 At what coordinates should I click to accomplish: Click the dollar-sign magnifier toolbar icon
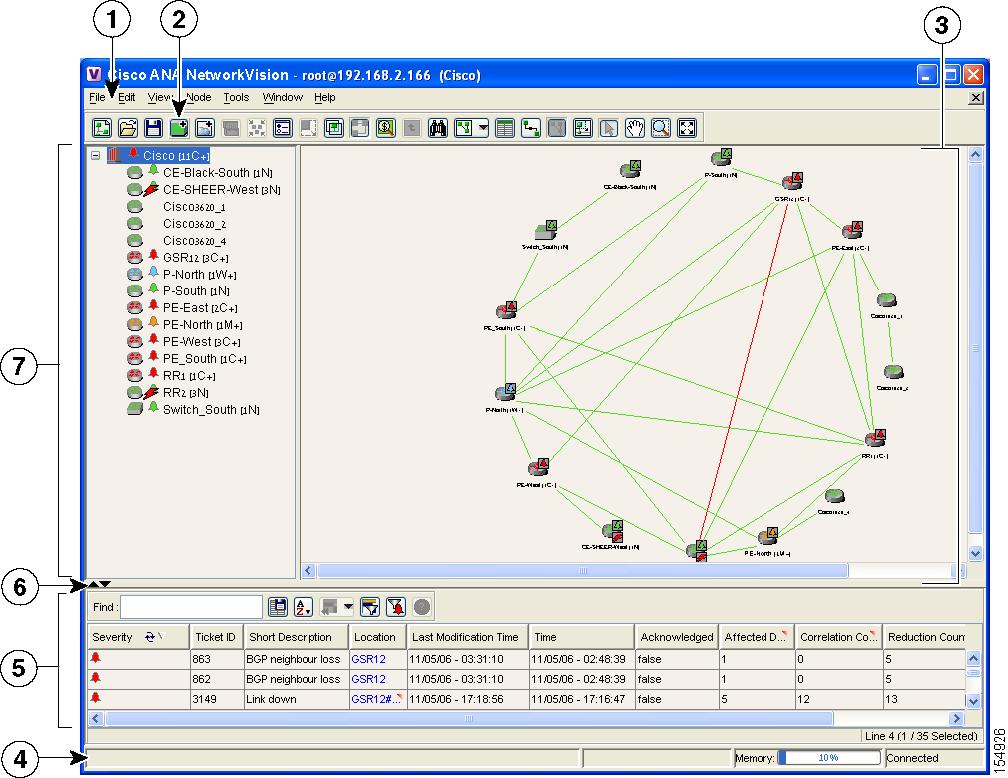385,128
